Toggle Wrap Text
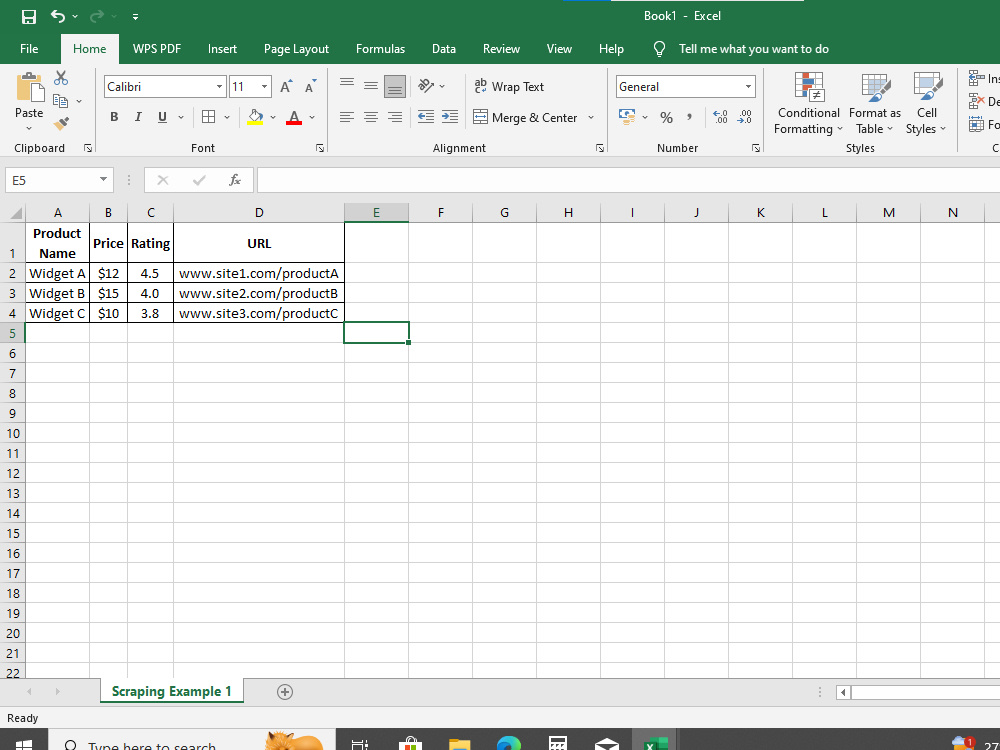Image resolution: width=1000 pixels, height=750 pixels. point(509,87)
